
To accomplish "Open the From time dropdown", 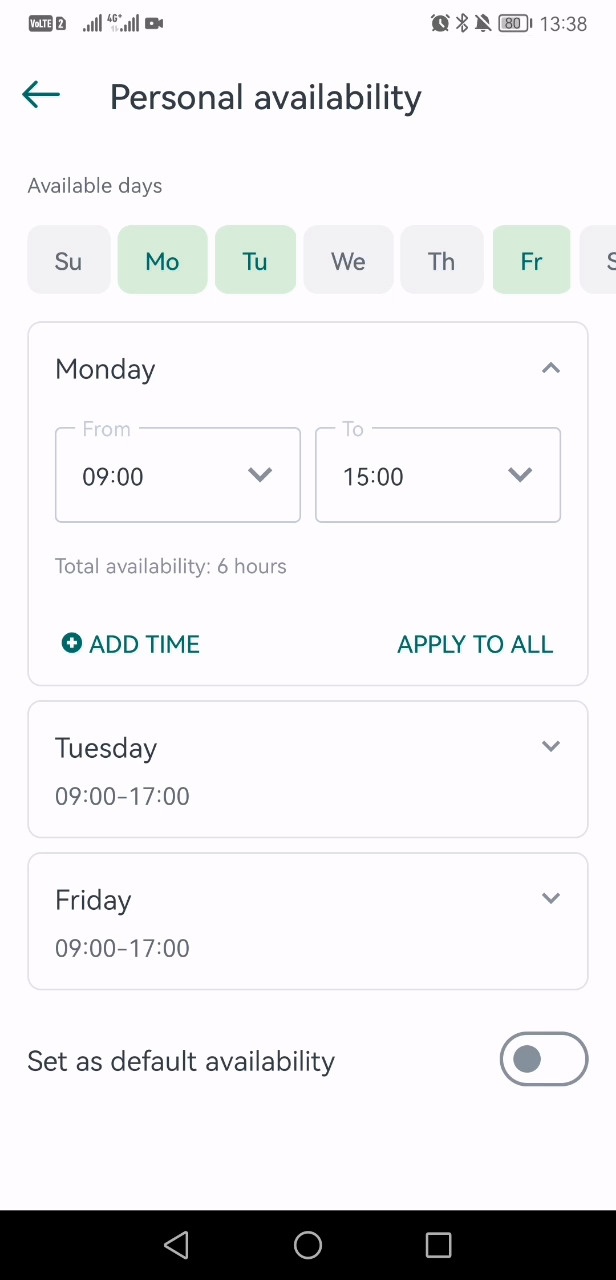I will click(178, 476).
